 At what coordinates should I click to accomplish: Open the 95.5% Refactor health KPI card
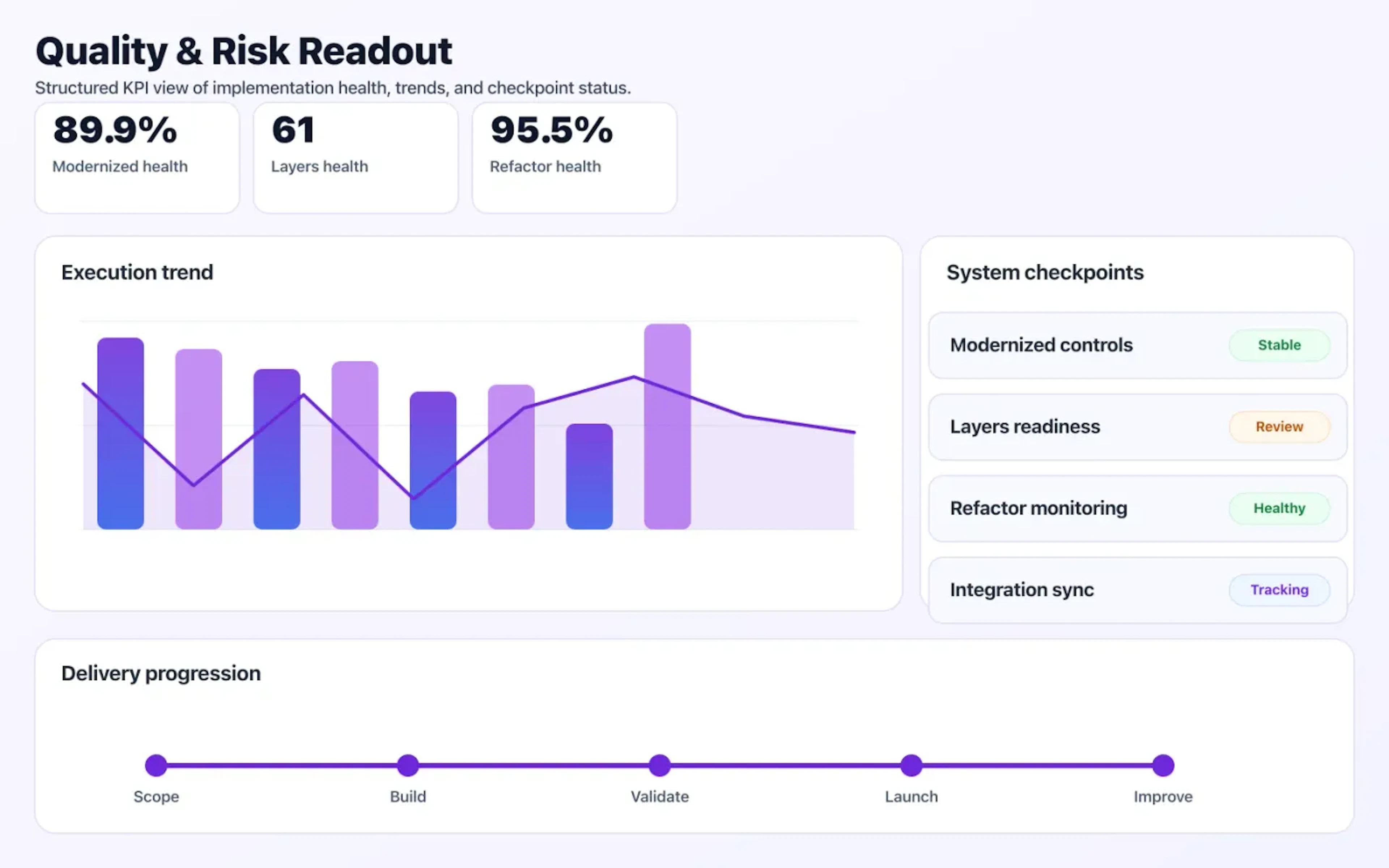573,157
